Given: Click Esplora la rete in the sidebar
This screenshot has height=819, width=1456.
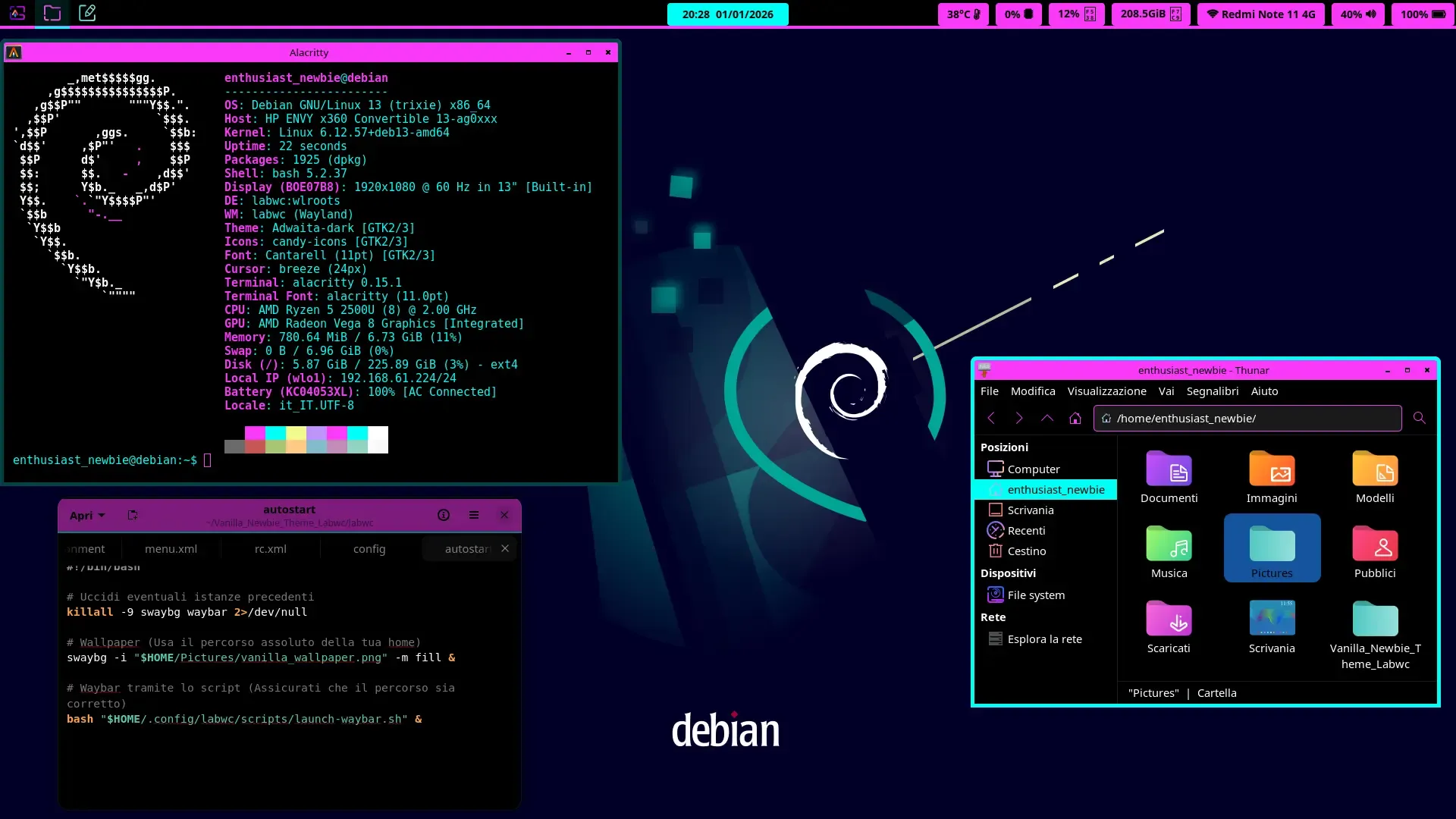Looking at the screenshot, I should (1044, 639).
